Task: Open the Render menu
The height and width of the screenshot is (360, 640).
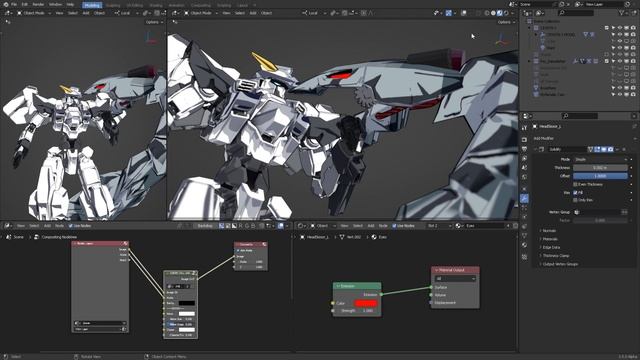Action: (38, 4)
